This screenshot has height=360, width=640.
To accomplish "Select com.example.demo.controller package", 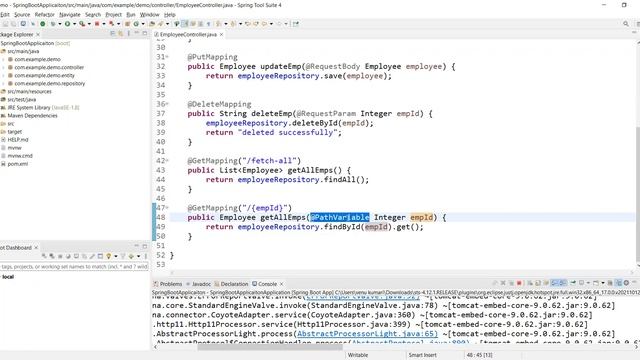I will [x=49, y=67].
